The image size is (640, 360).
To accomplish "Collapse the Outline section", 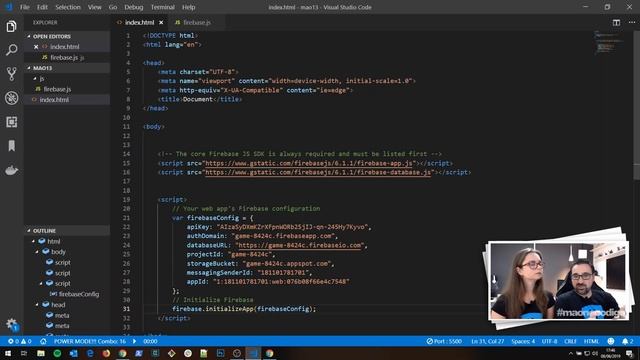I will 29,231.
